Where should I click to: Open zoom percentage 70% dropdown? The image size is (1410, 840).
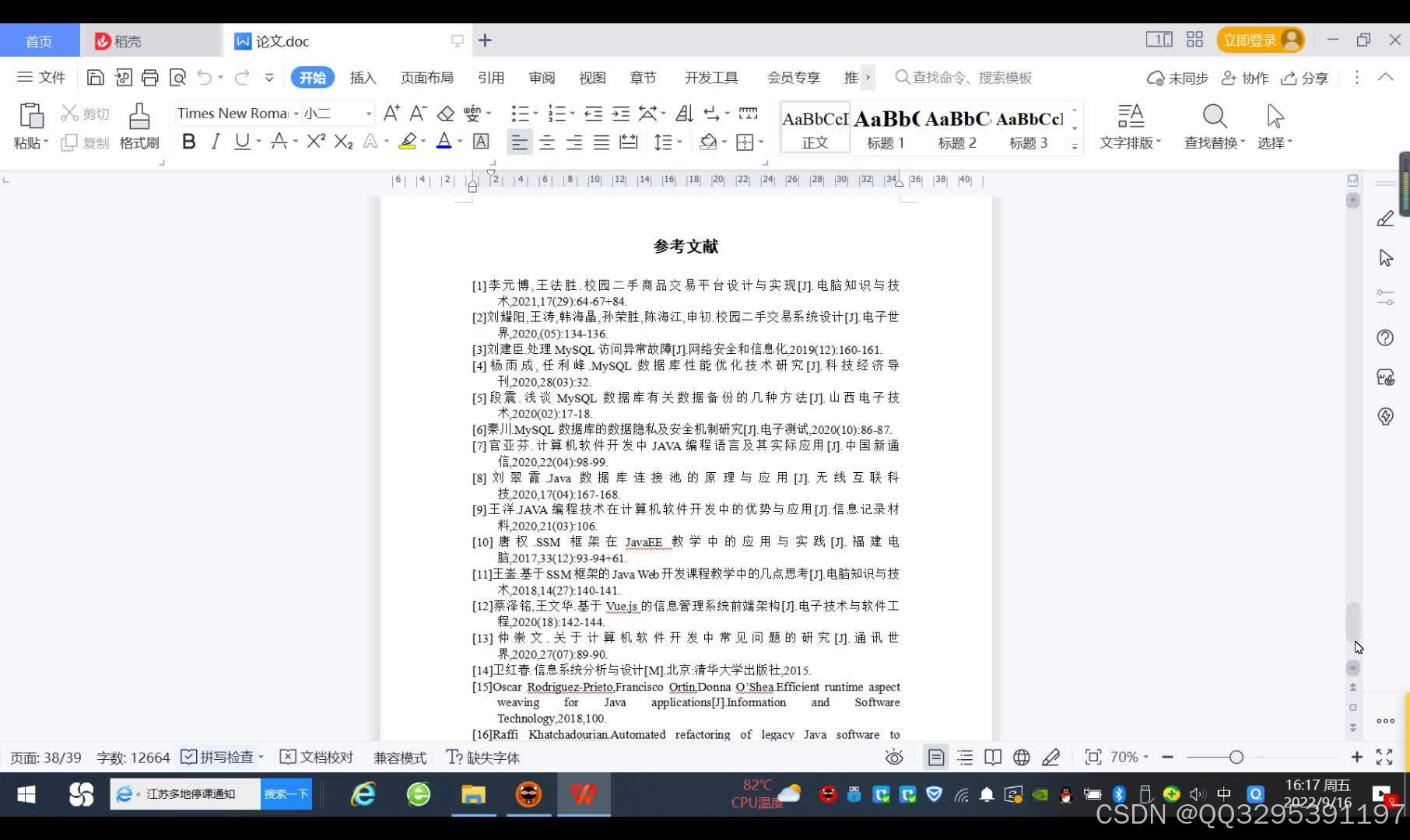[x=1129, y=757]
